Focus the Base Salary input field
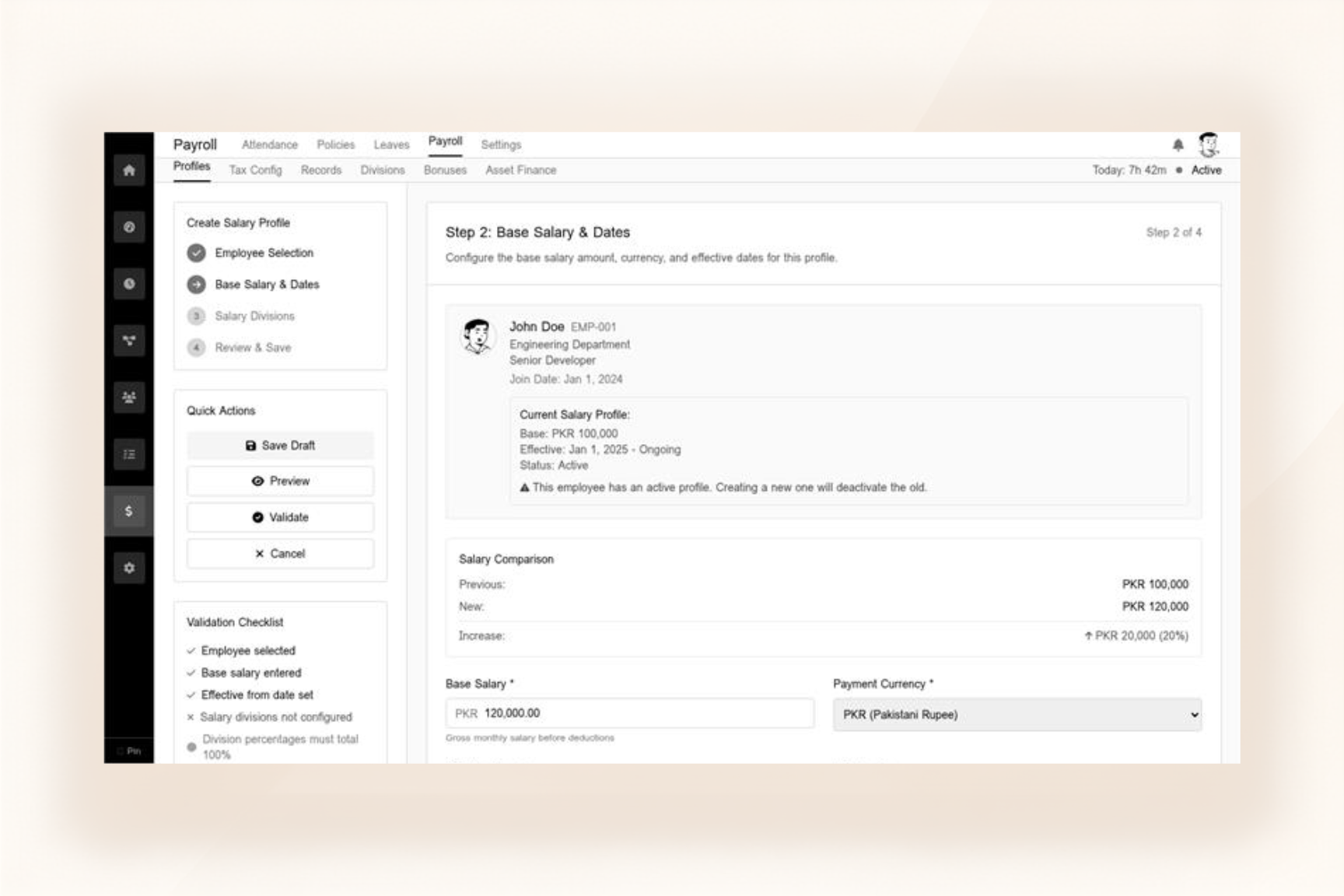The width and height of the screenshot is (1344, 896). pos(630,713)
